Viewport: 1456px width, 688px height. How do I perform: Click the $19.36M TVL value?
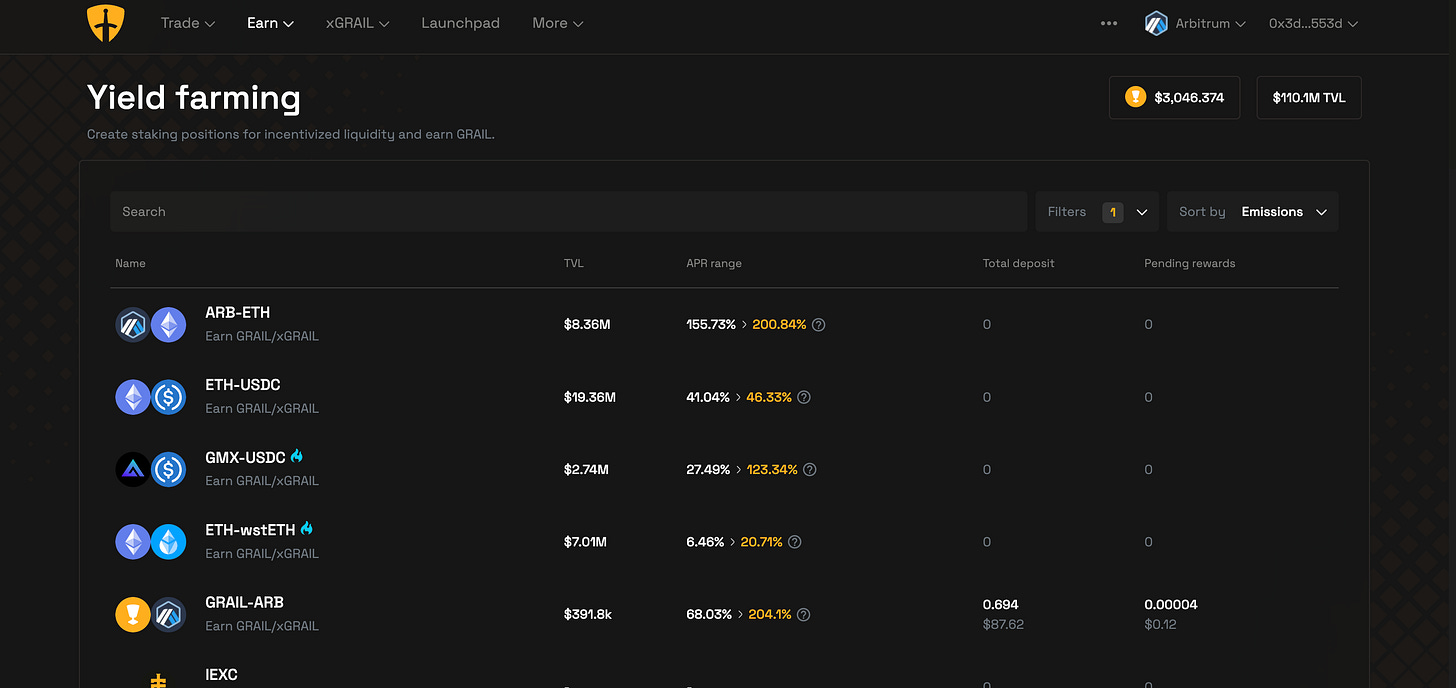[x=590, y=397]
